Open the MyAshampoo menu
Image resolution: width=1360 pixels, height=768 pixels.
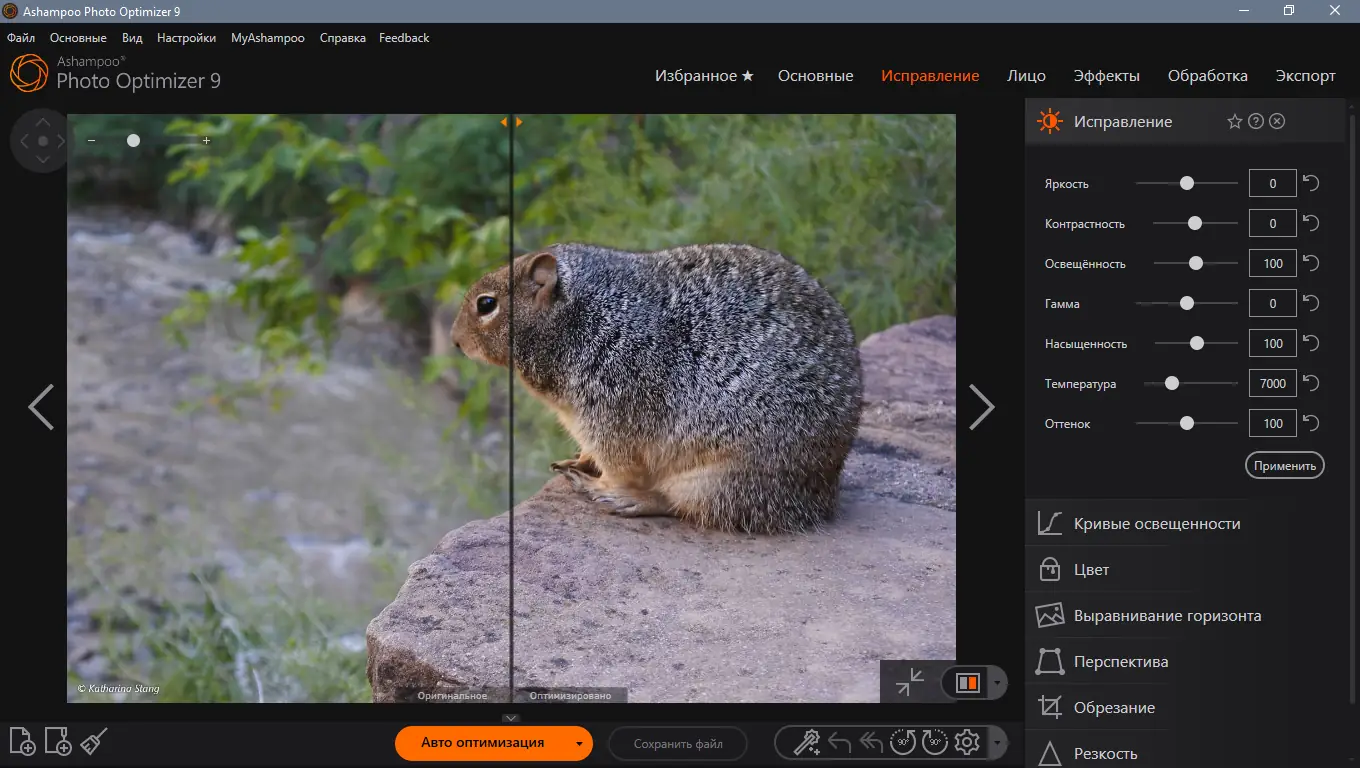click(x=268, y=38)
